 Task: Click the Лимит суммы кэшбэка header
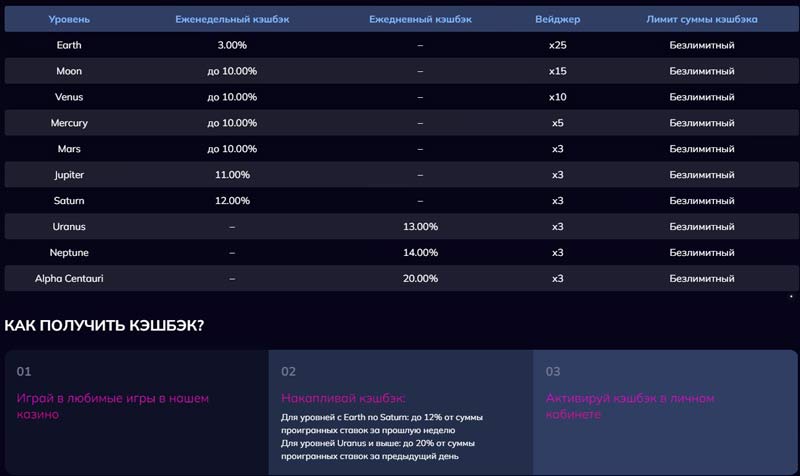[702, 19]
